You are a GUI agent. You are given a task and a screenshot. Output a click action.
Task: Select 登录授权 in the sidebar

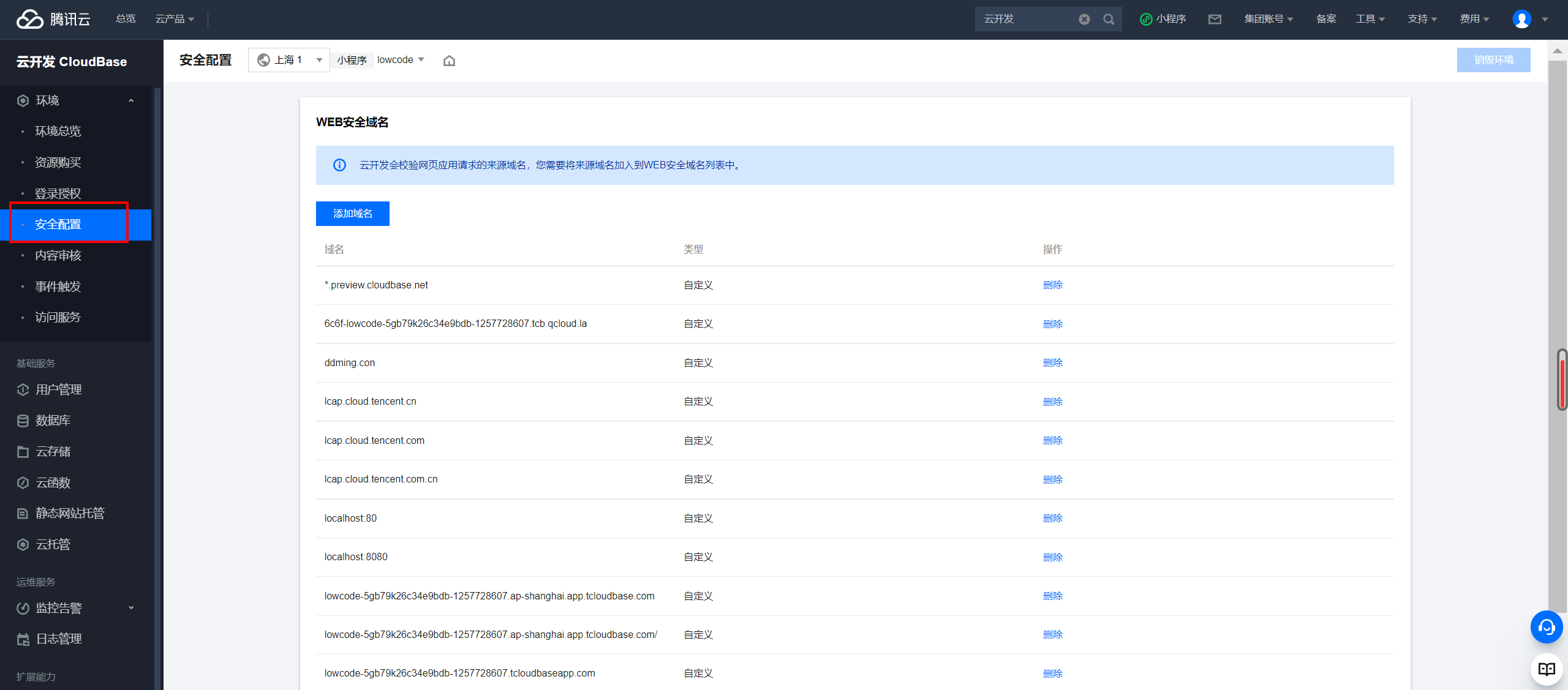pyautogui.click(x=58, y=193)
